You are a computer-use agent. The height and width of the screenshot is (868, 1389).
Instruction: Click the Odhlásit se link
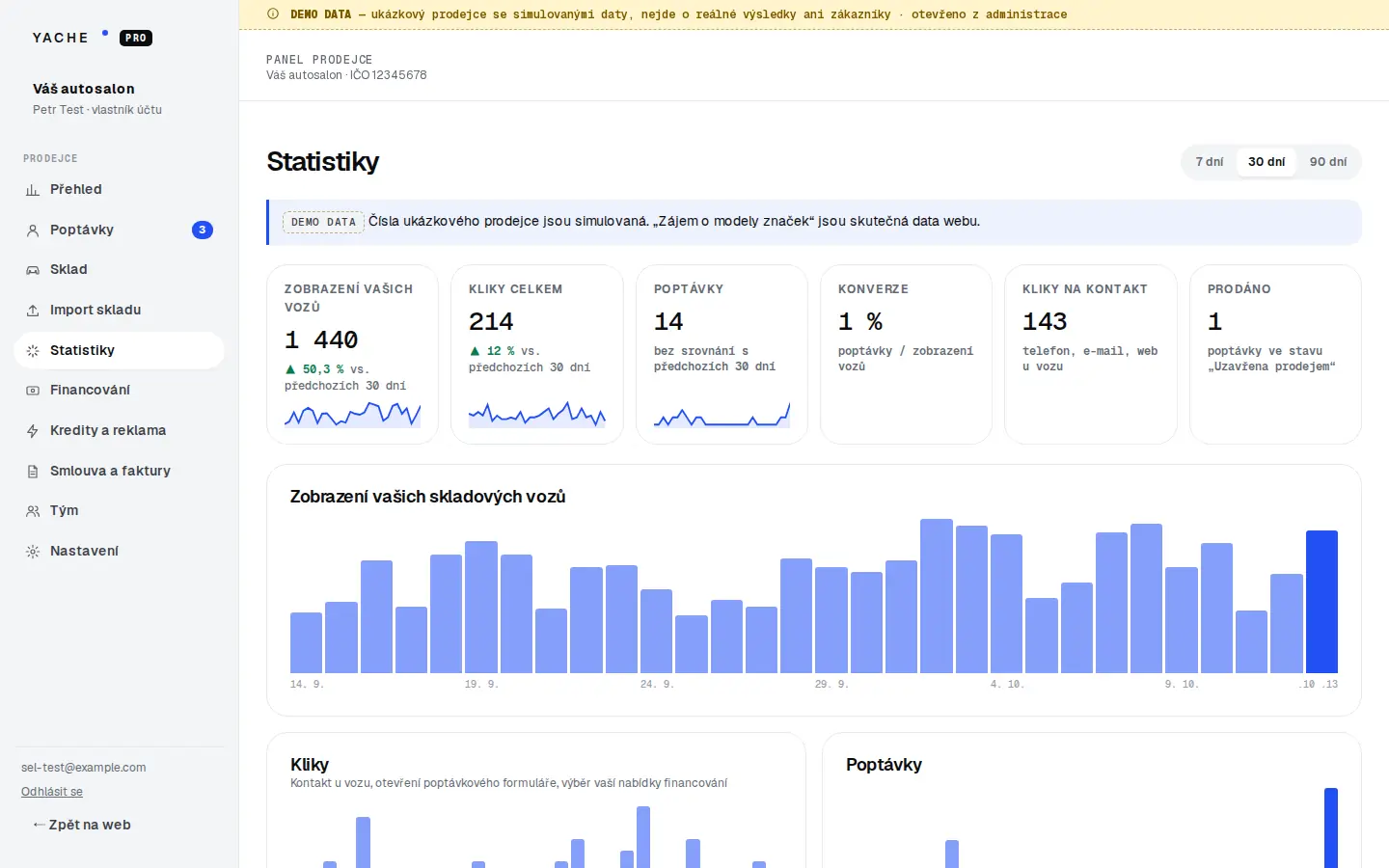click(52, 792)
